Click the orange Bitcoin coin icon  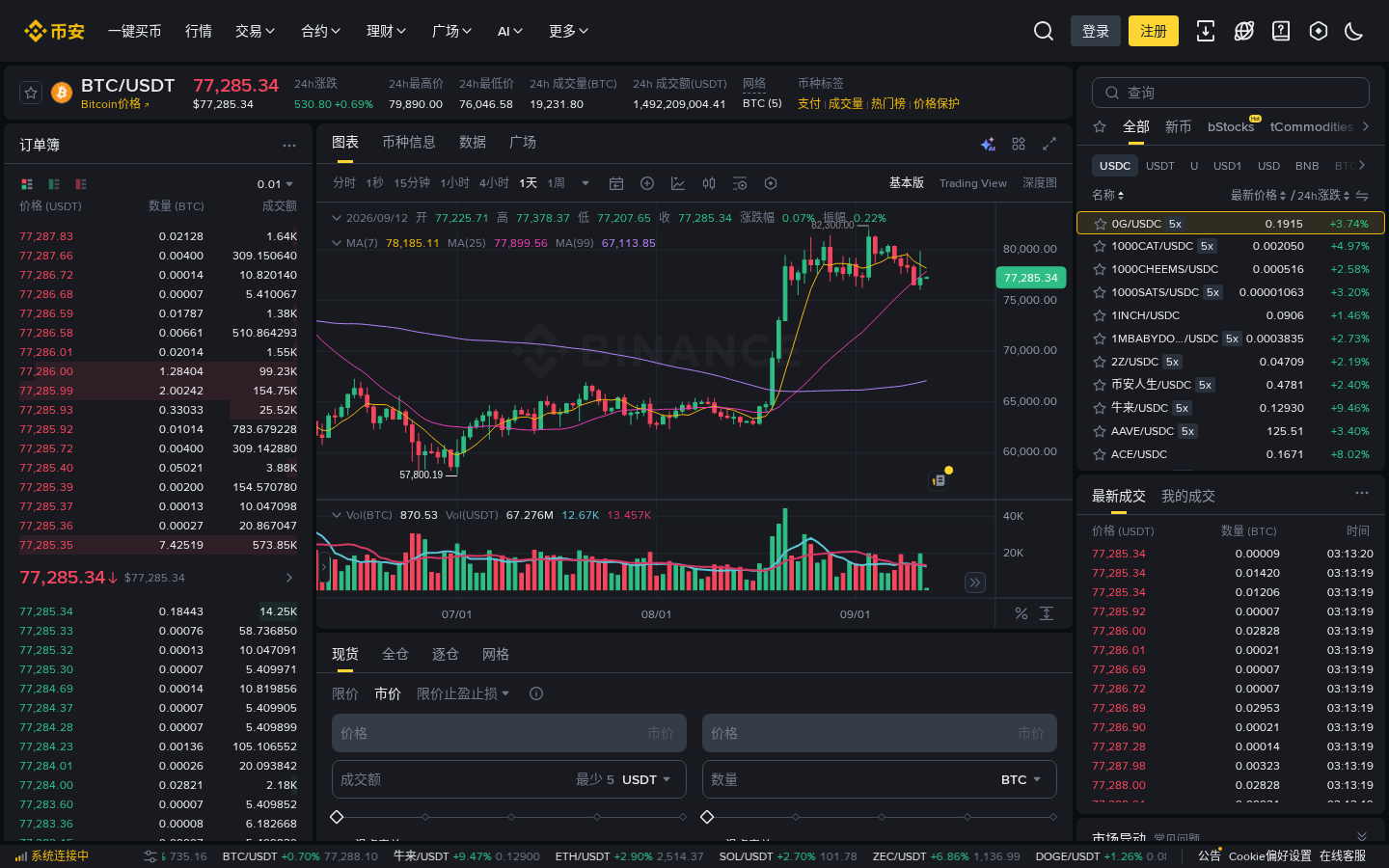pyautogui.click(x=62, y=94)
